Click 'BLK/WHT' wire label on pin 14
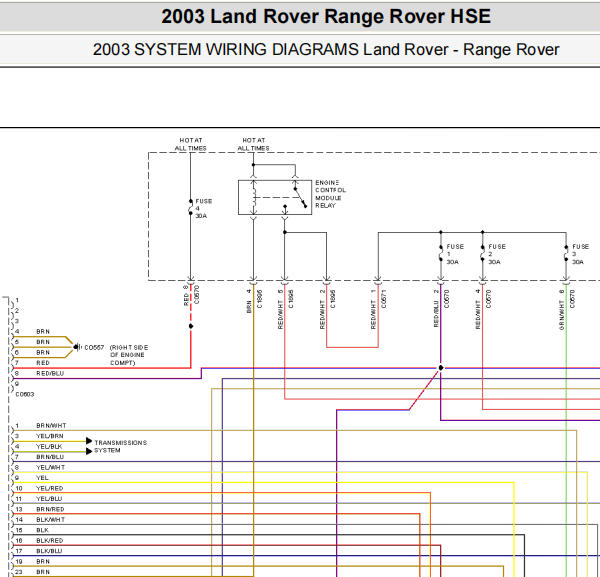 51,520
